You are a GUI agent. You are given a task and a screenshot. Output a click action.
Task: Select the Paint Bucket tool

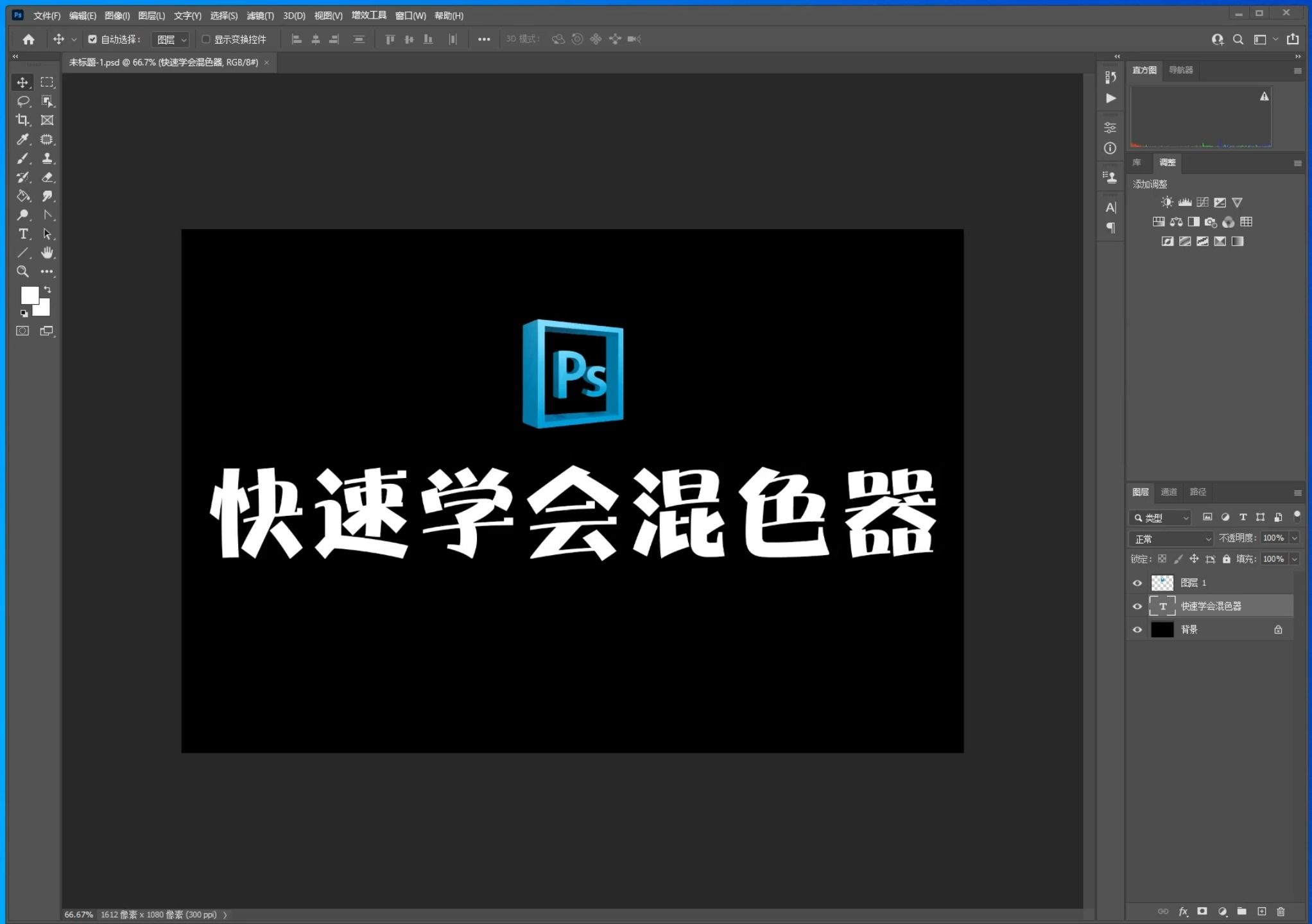[23, 196]
